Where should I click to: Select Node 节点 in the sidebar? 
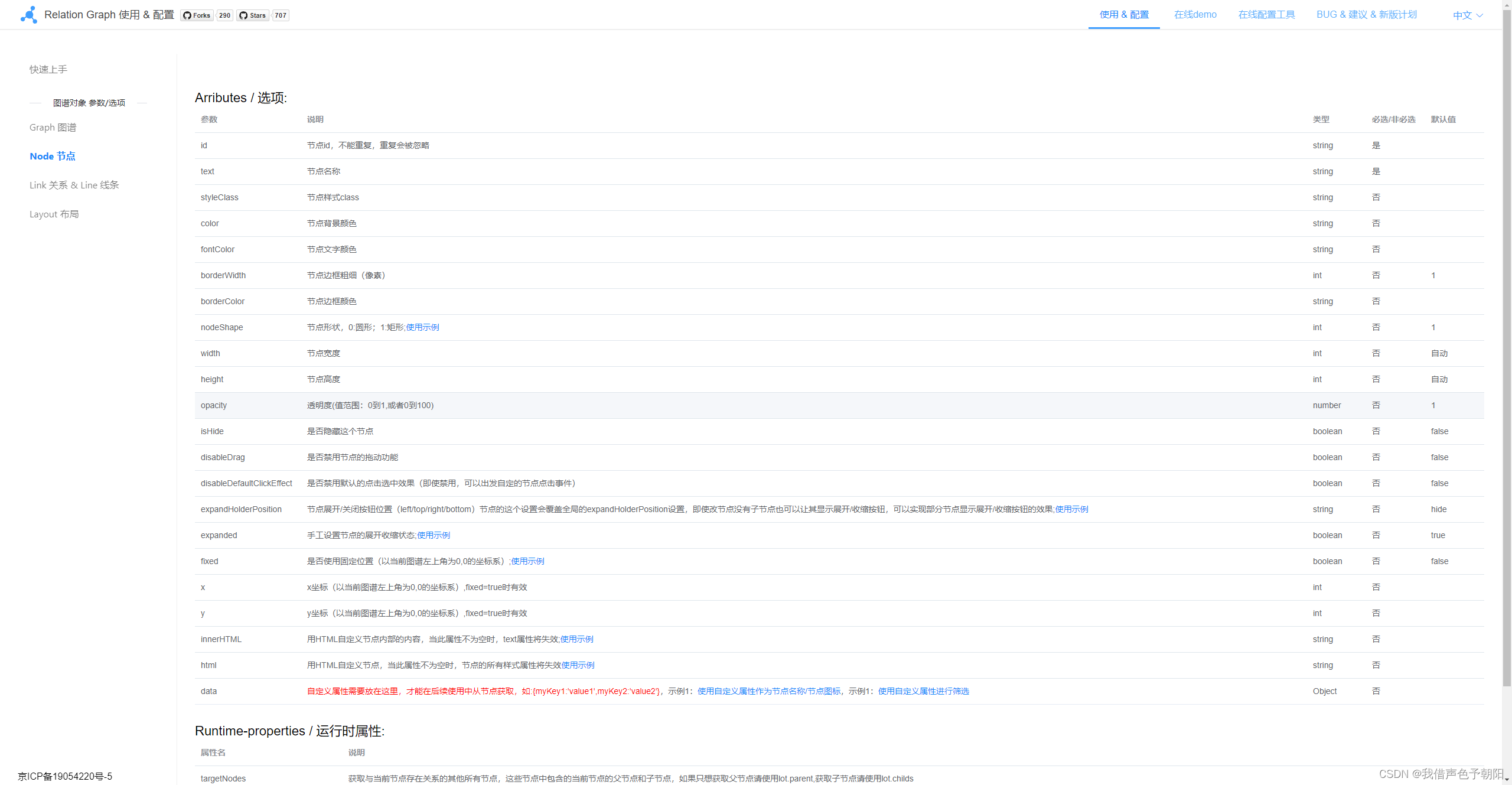[x=52, y=156]
